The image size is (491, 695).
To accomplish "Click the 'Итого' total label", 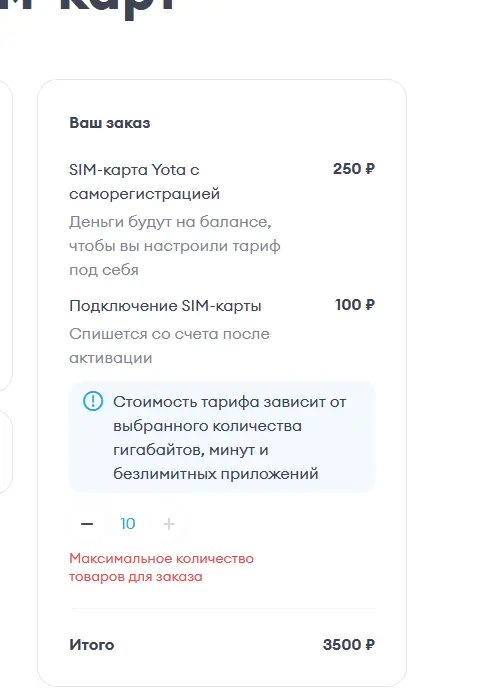I will [x=92, y=644].
